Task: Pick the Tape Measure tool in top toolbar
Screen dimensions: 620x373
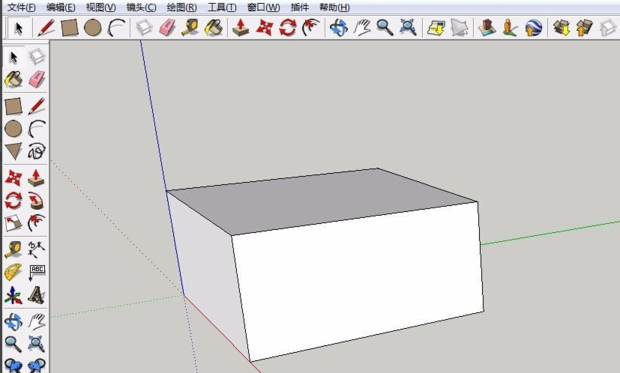Action: pos(190,28)
